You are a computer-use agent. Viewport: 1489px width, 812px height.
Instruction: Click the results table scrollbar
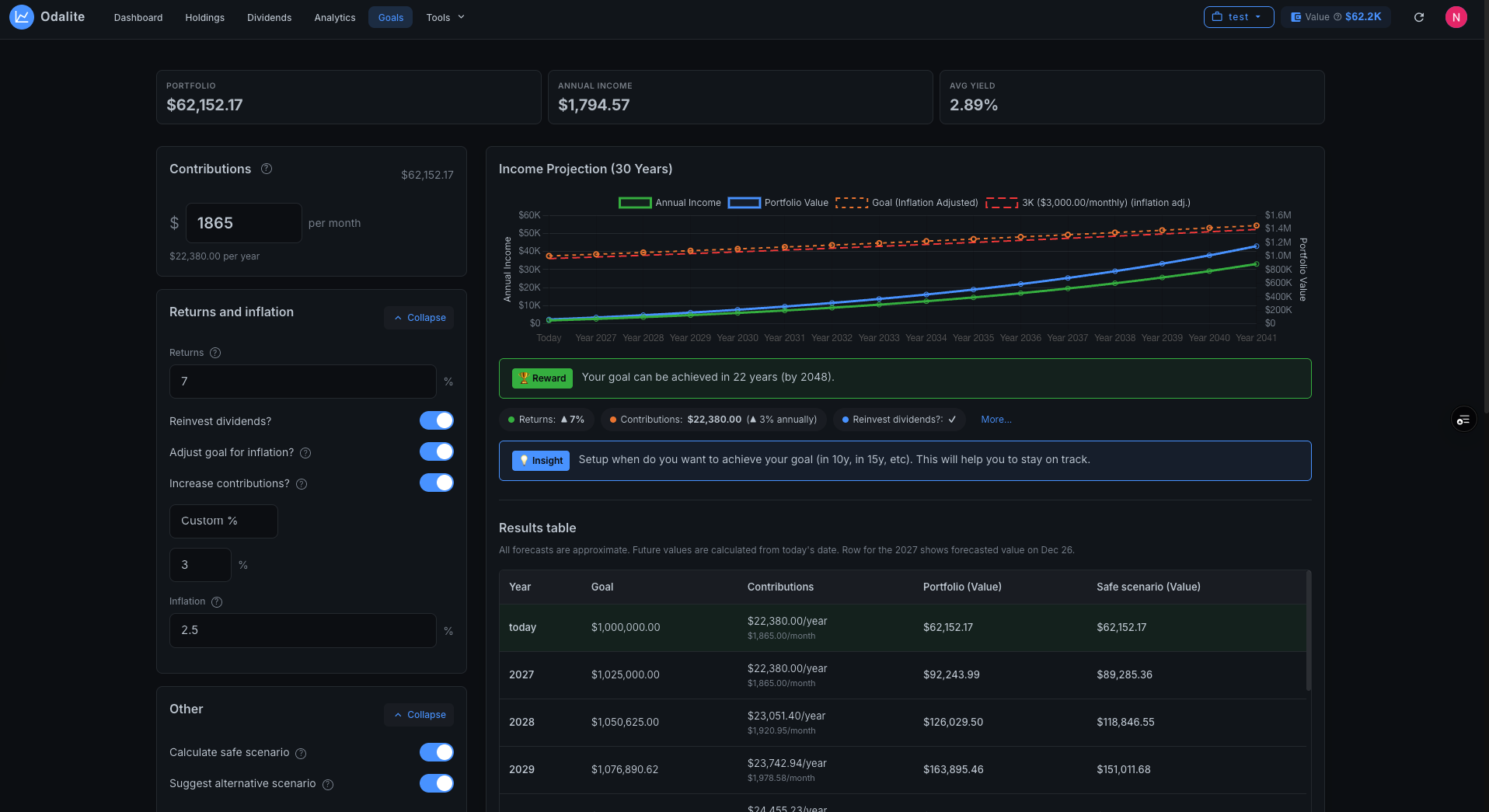[1309, 631]
